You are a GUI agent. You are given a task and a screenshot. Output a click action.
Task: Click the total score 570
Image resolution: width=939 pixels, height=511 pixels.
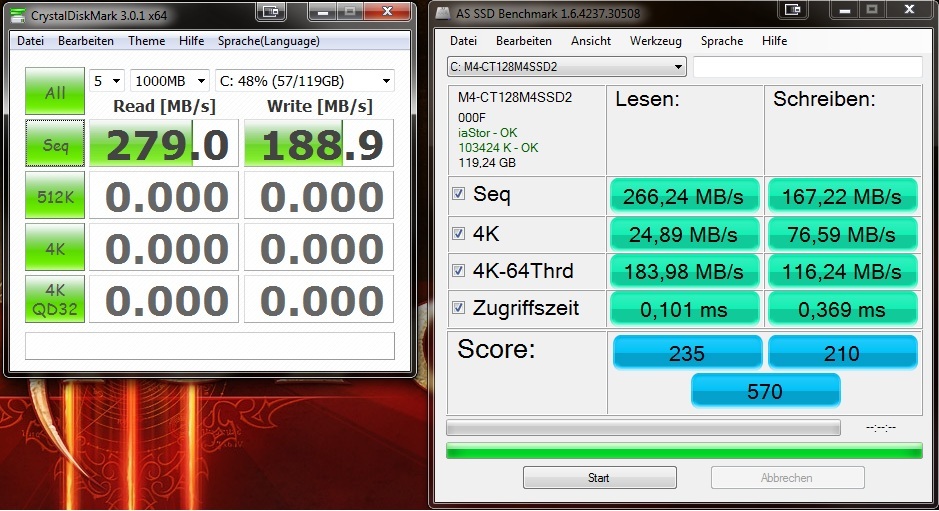point(765,391)
